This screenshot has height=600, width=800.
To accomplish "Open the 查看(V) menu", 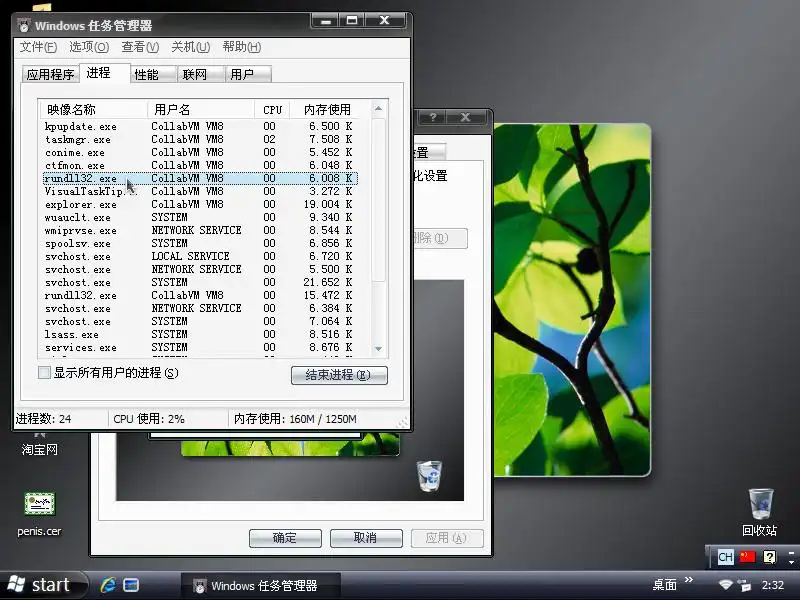I will coord(140,47).
